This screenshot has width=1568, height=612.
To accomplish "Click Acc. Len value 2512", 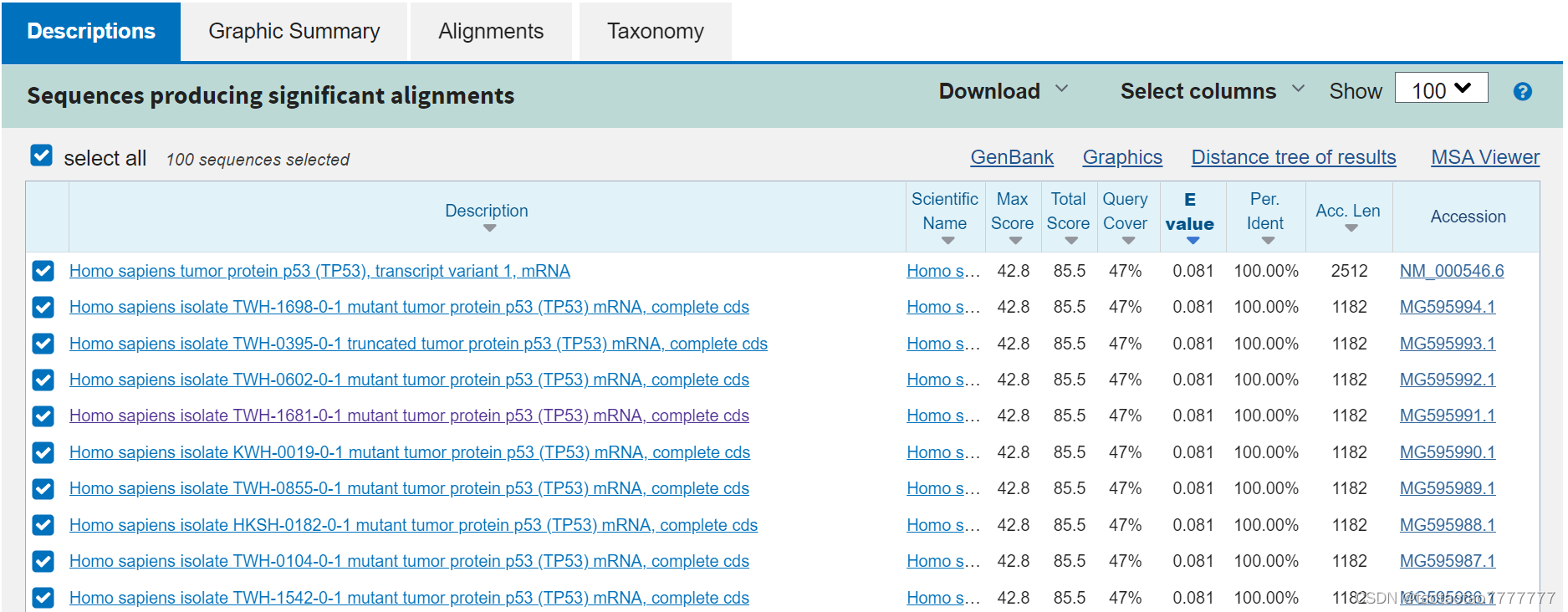I will 1349,271.
